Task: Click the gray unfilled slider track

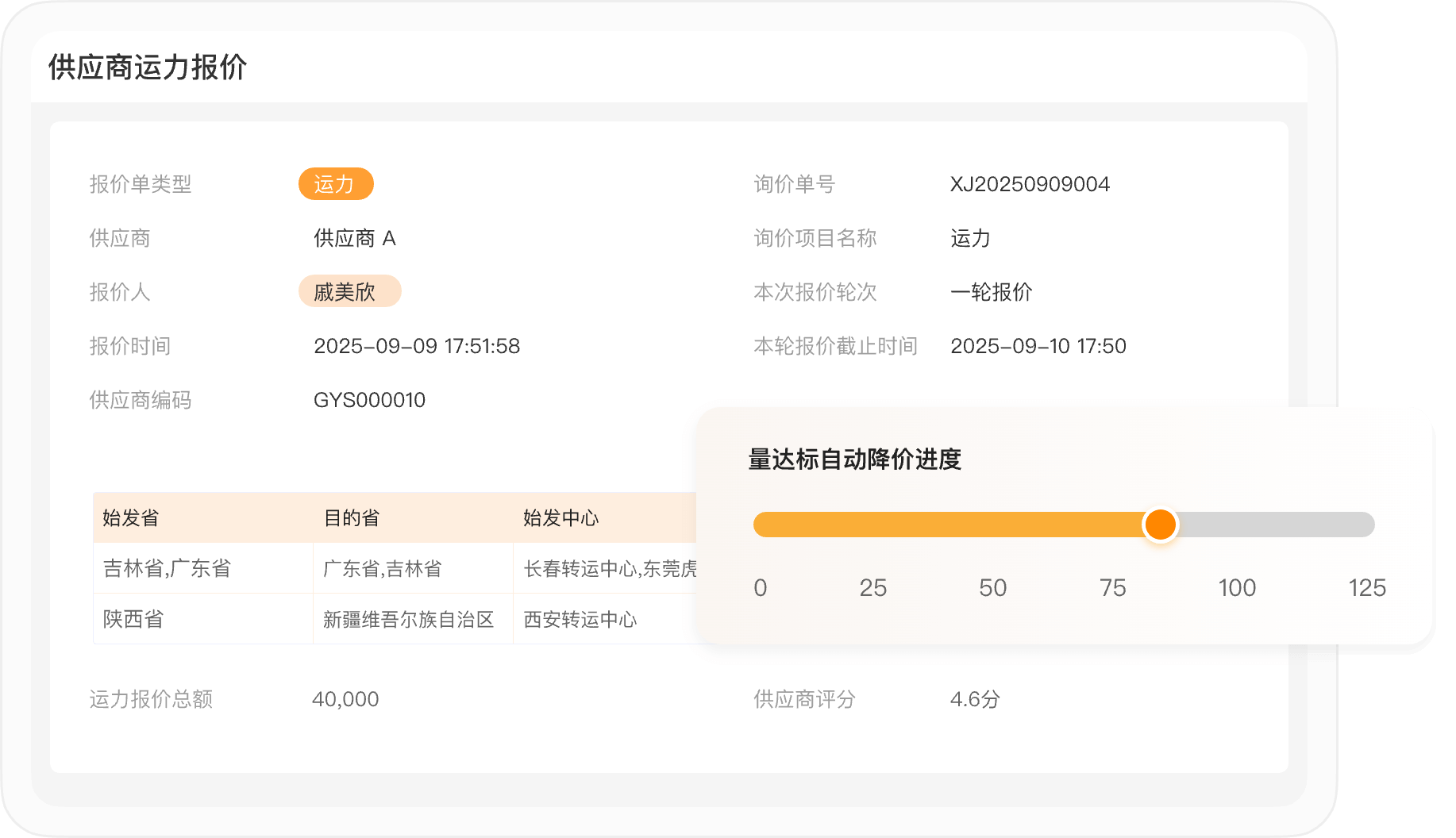Action: pos(1277,525)
